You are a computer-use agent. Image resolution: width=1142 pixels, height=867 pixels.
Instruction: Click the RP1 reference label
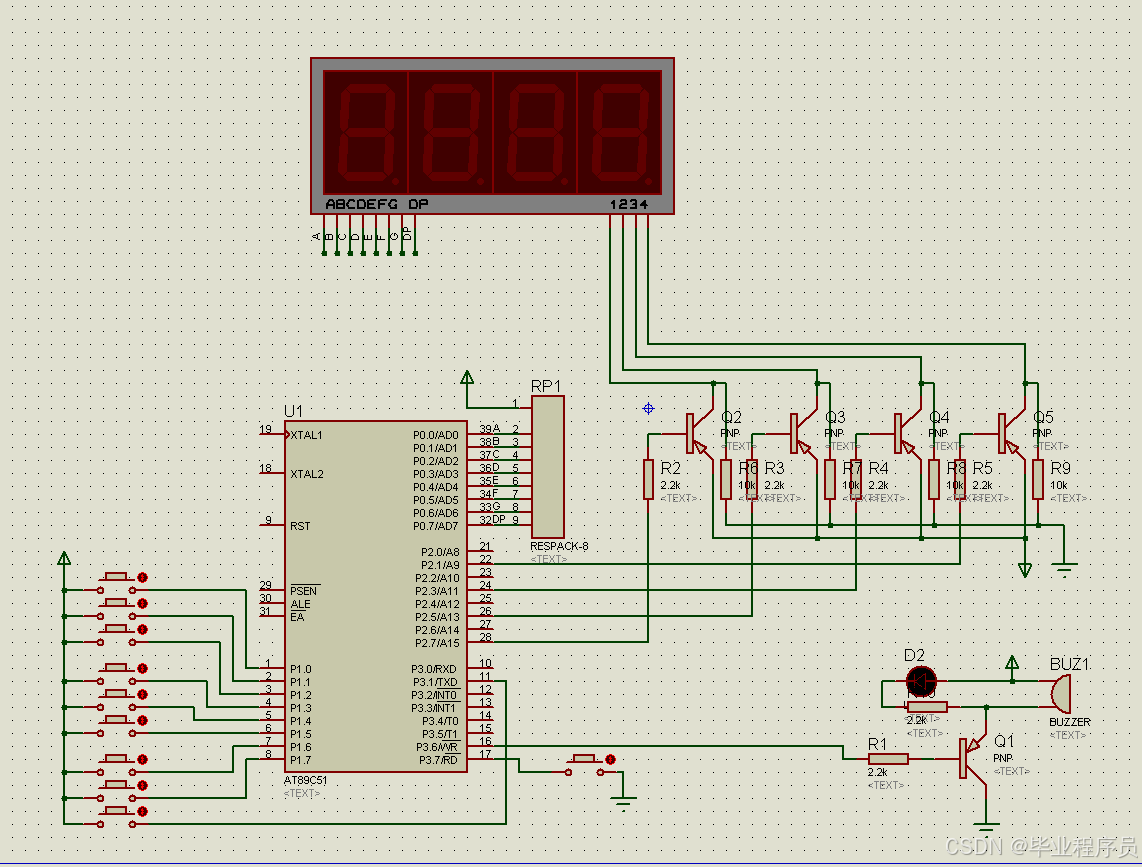[546, 386]
